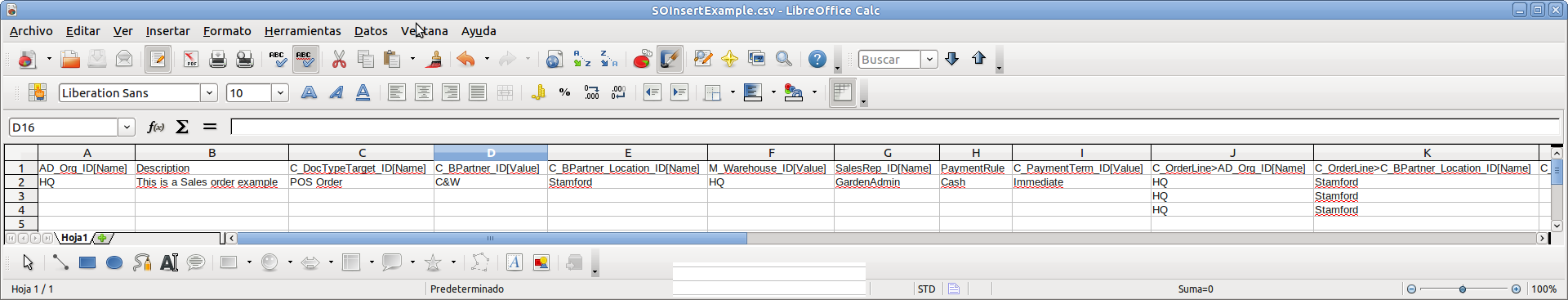This screenshot has height=300, width=1568.
Task: Toggle Italic text formatting
Action: 336,92
